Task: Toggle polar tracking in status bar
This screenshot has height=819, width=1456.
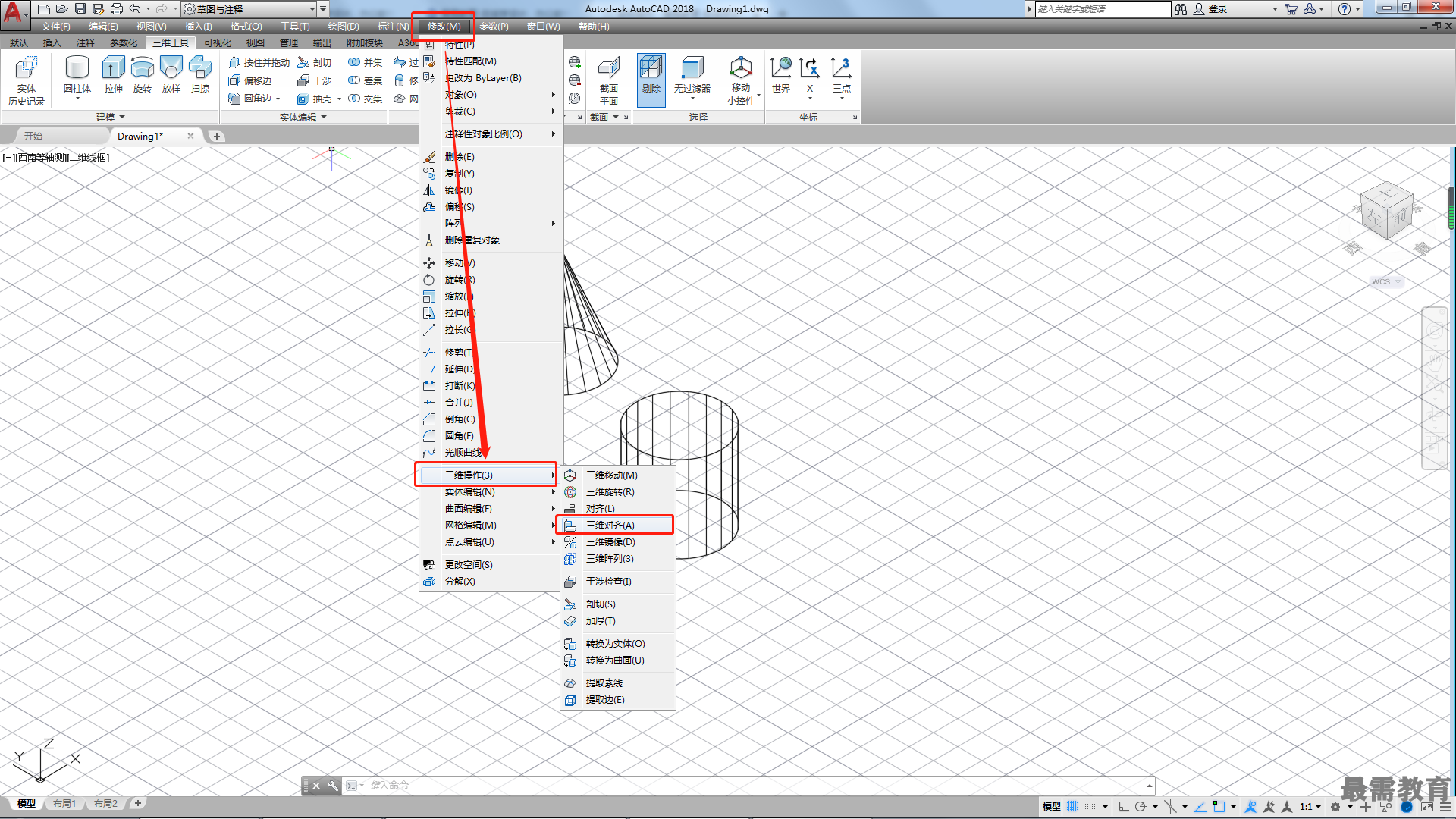Action: pos(1141,806)
